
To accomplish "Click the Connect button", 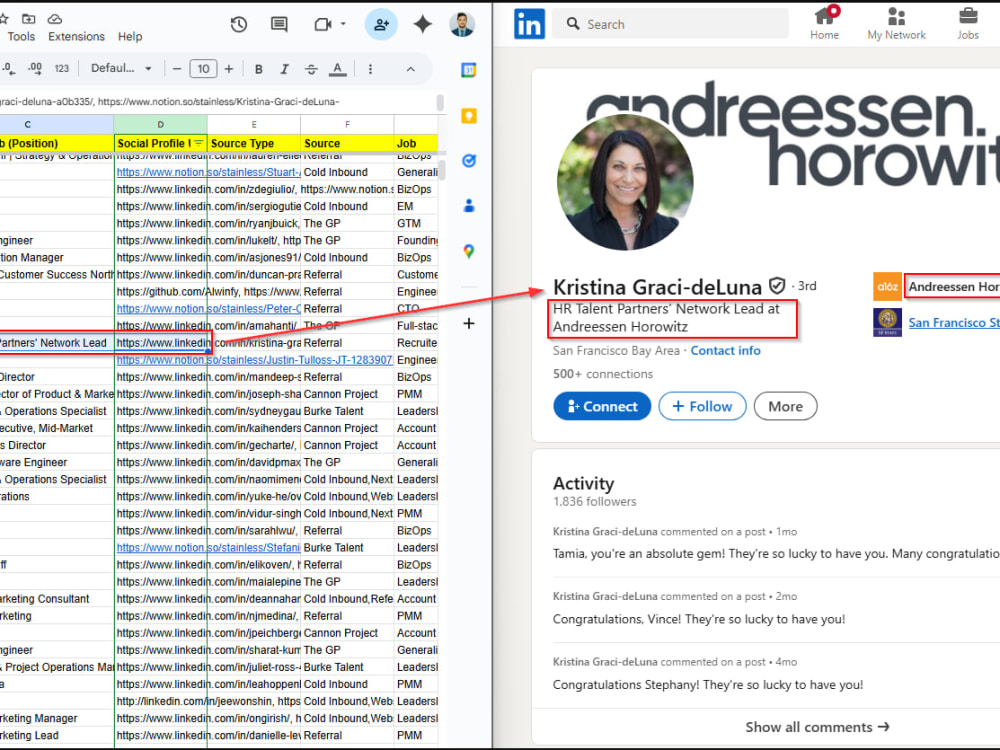I will tap(602, 406).
